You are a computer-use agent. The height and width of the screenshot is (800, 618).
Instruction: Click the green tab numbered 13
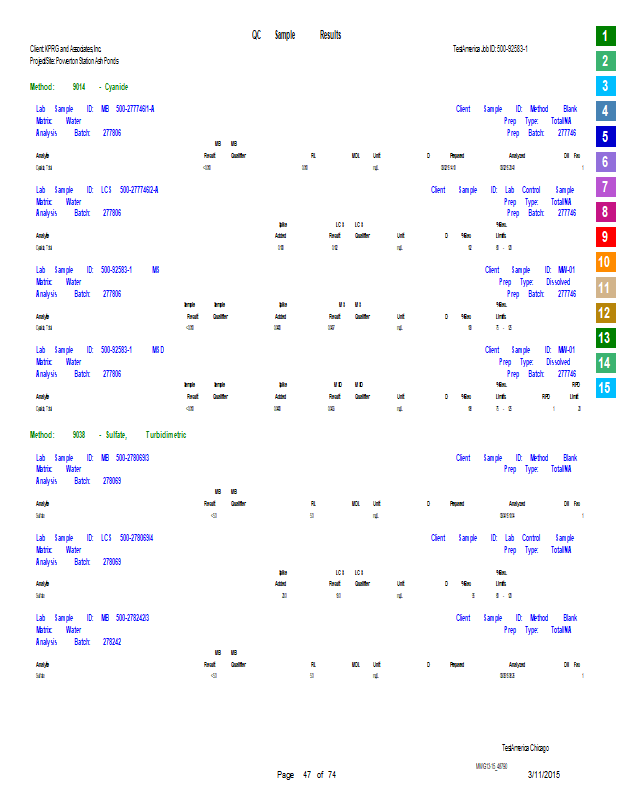pyautogui.click(x=604, y=338)
